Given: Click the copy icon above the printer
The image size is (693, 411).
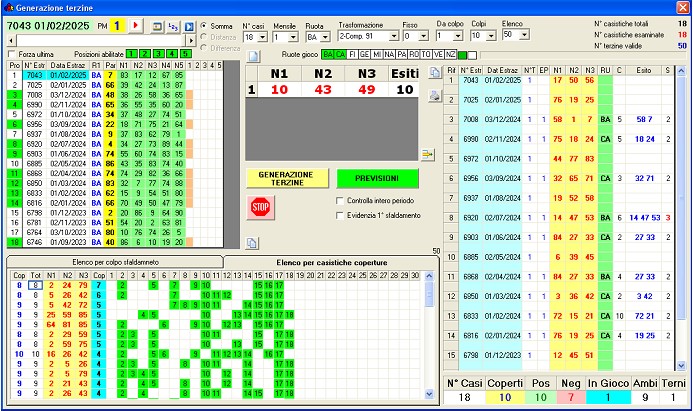Looking at the screenshot, I should [x=435, y=72].
